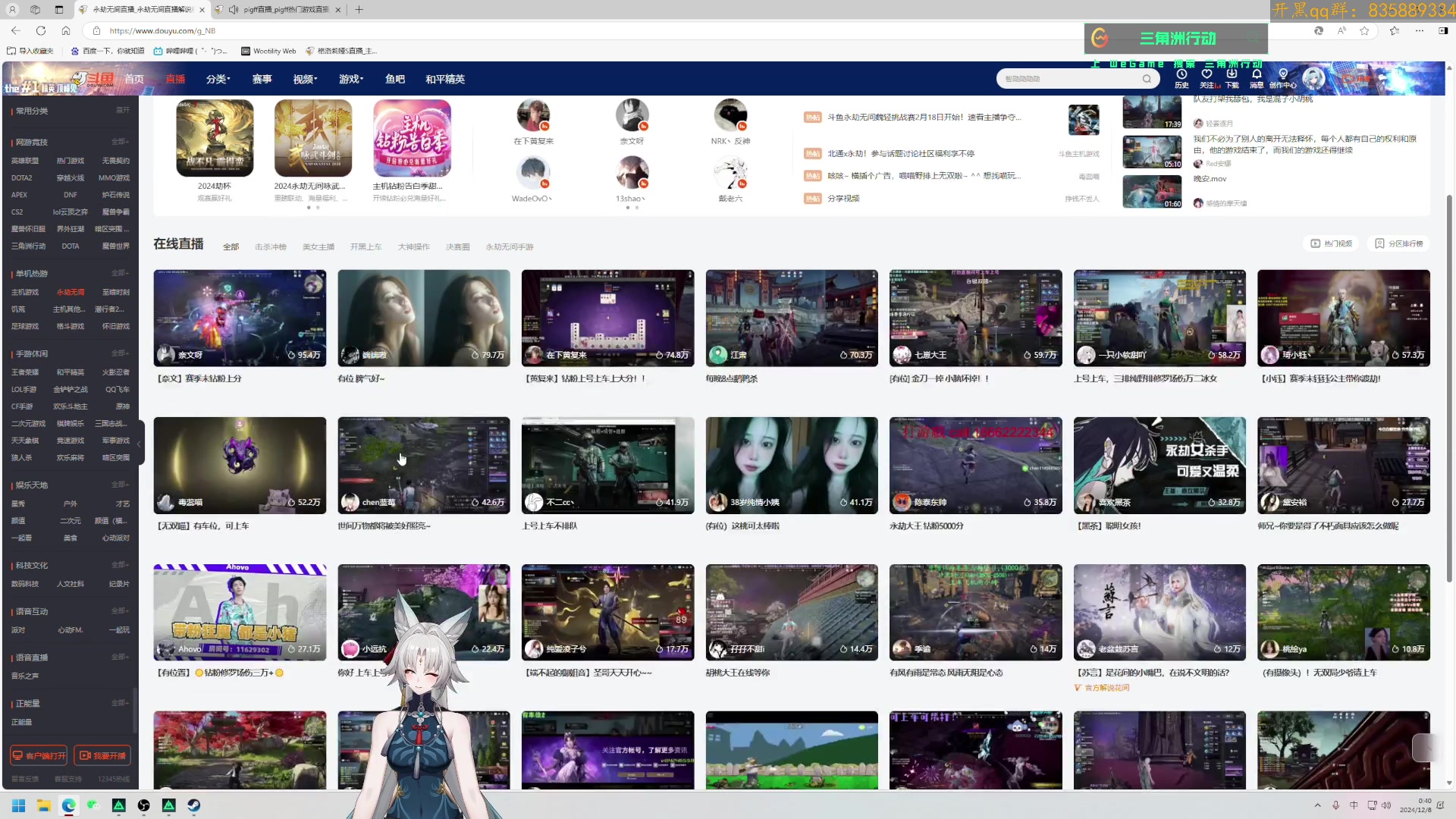
Task: Favorite this page with the star icon
Action: click(1364, 30)
